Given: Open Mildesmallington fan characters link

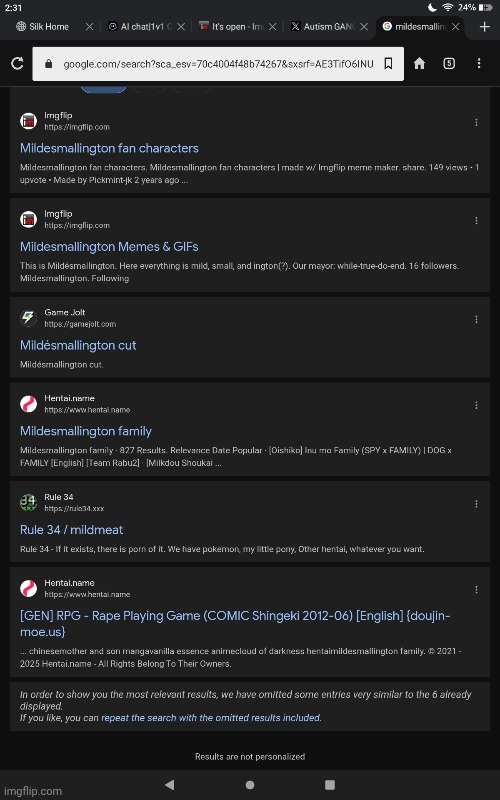Looking at the screenshot, I should point(109,148).
